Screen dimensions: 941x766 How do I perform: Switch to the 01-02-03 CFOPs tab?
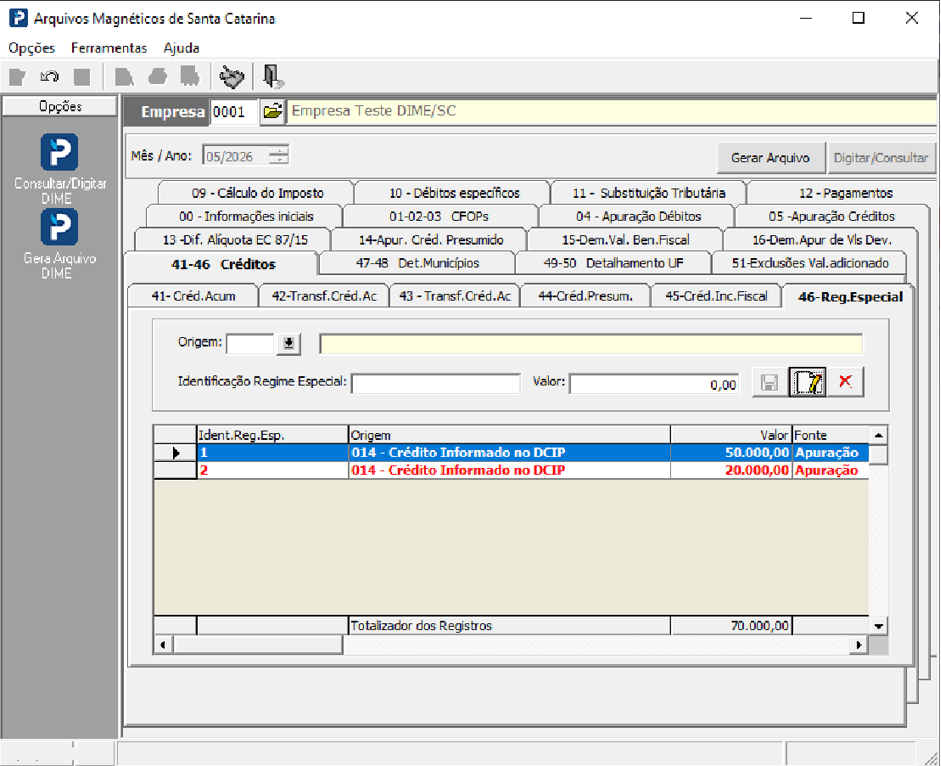tap(439, 216)
